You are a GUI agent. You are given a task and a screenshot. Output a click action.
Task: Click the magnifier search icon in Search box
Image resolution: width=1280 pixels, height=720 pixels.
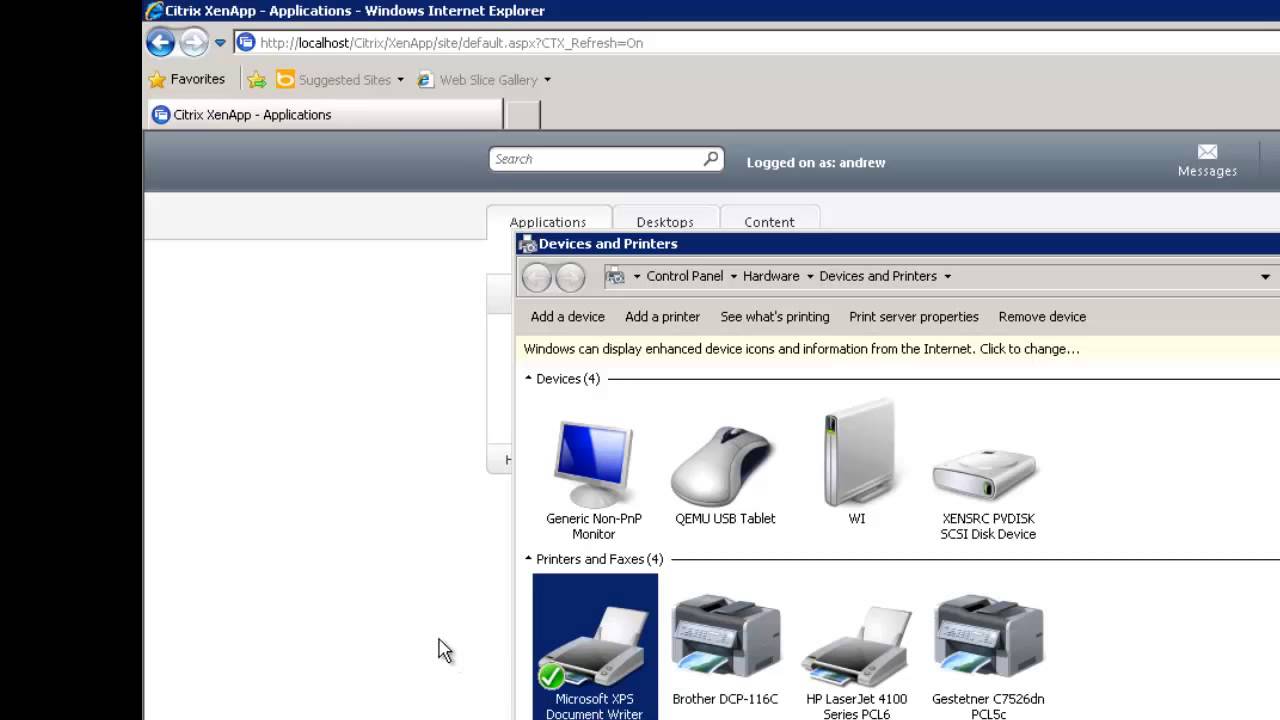point(711,158)
